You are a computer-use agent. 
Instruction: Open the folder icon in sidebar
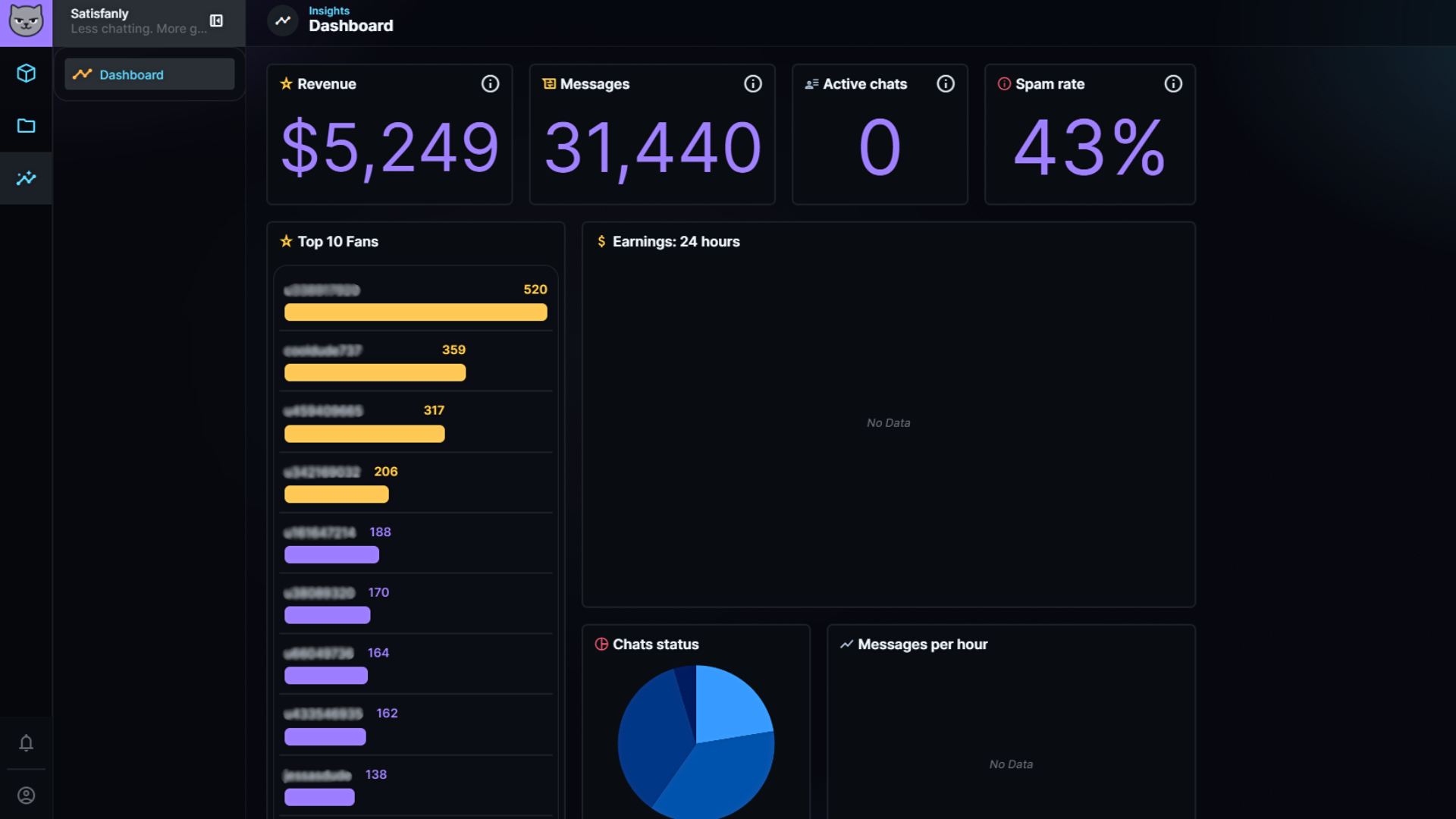26,126
